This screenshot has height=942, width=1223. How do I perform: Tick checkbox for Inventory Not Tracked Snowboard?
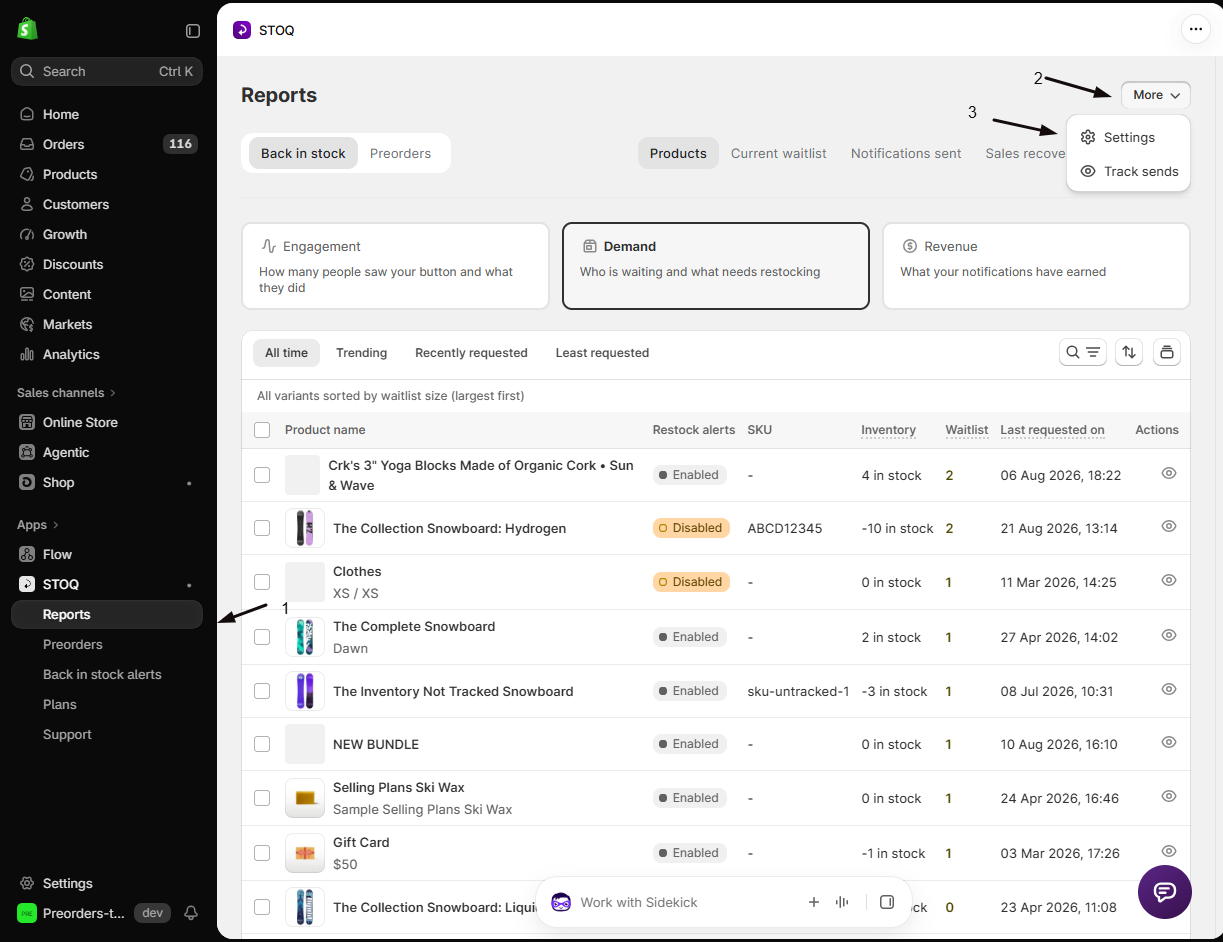(x=262, y=691)
